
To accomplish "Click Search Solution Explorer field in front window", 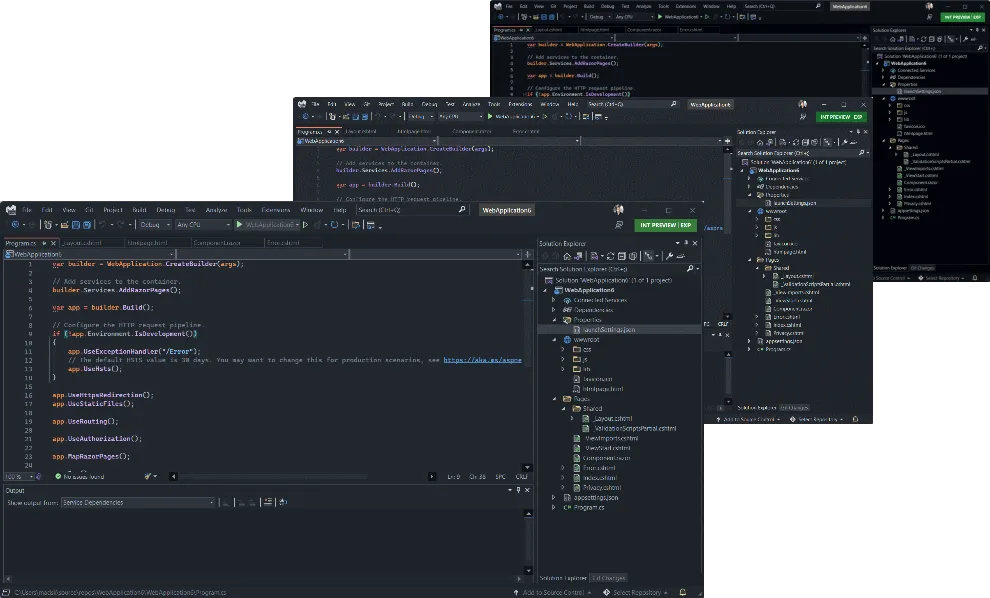I will pos(619,269).
